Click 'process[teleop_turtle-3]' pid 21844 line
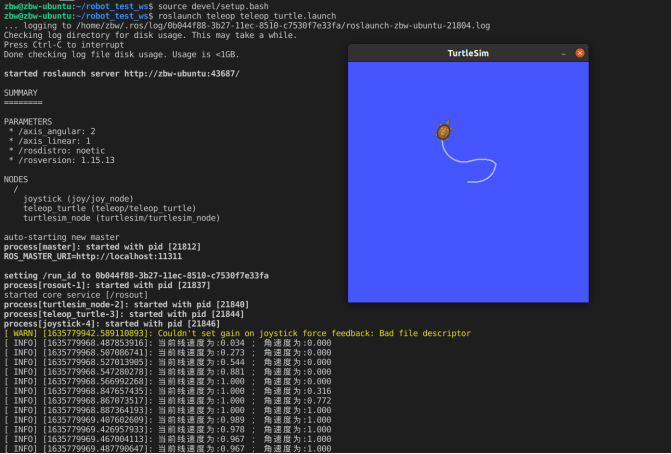The width and height of the screenshot is (671, 454). click(x=124, y=314)
